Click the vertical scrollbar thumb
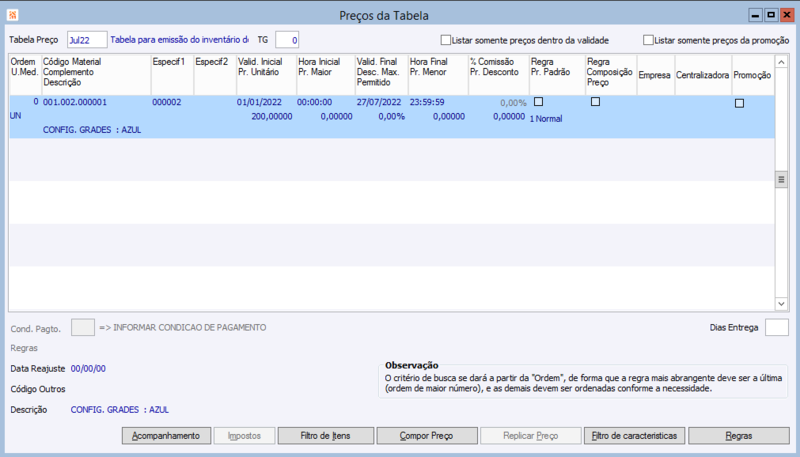The height and width of the screenshot is (457, 800). [781, 180]
